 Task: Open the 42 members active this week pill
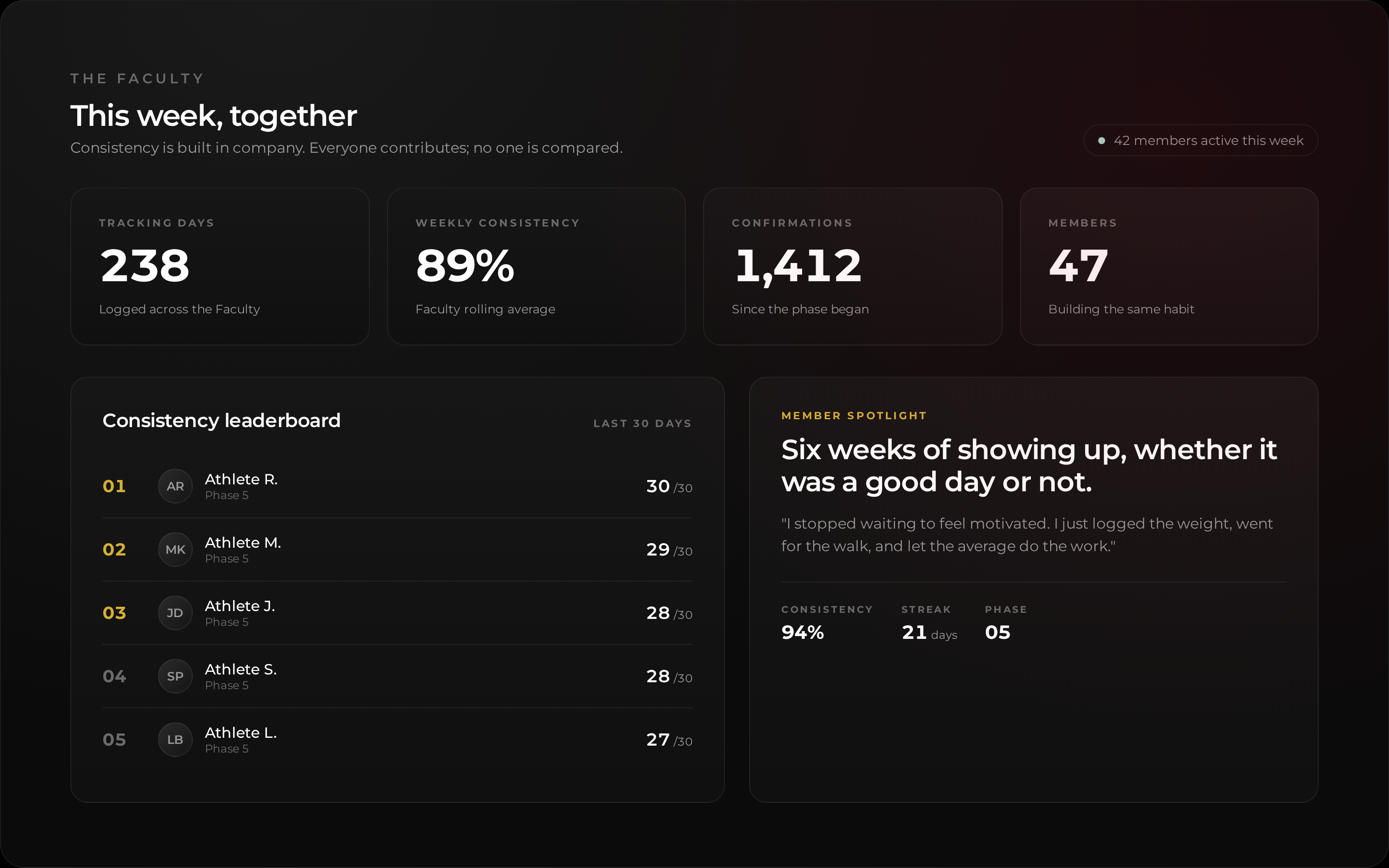click(1200, 140)
